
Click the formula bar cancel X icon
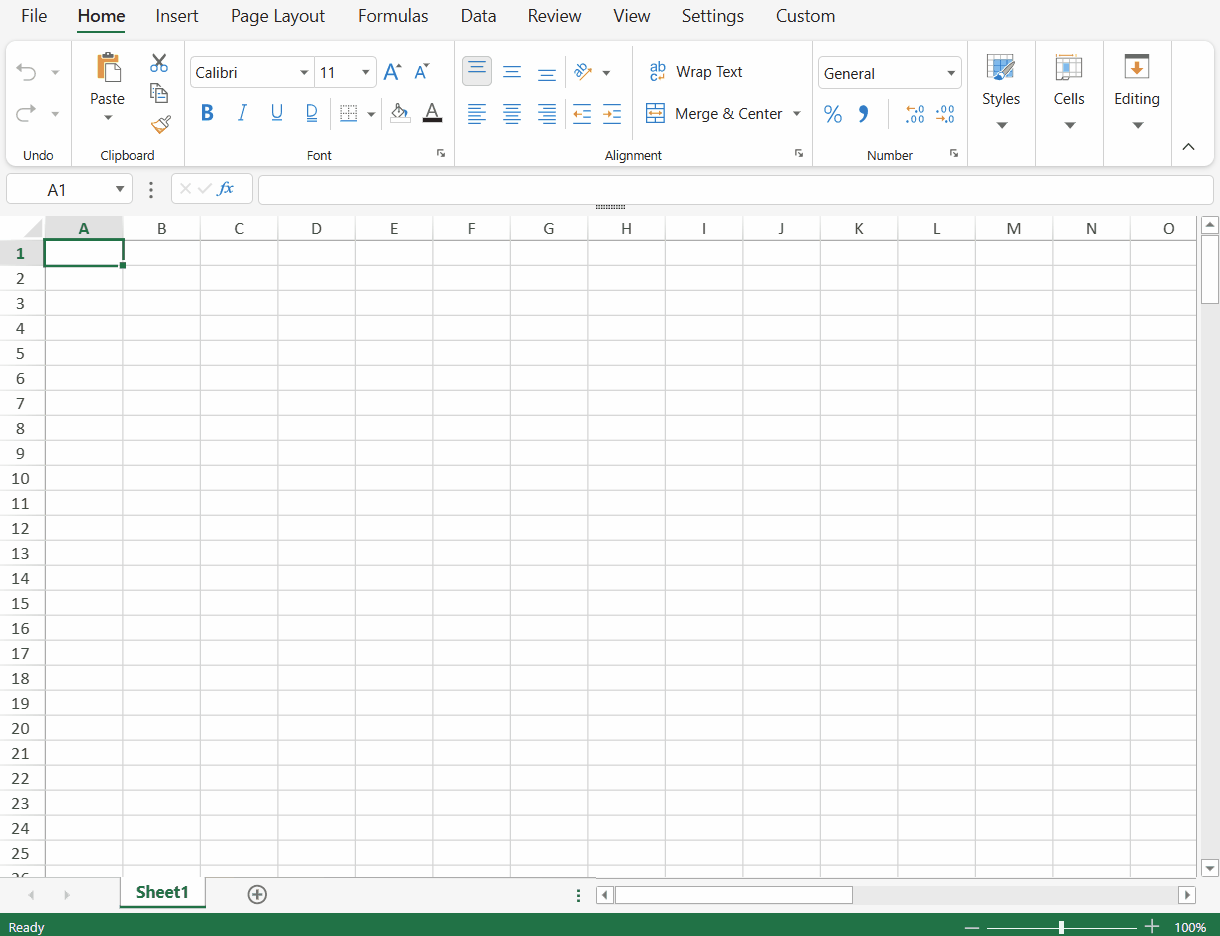pos(185,188)
